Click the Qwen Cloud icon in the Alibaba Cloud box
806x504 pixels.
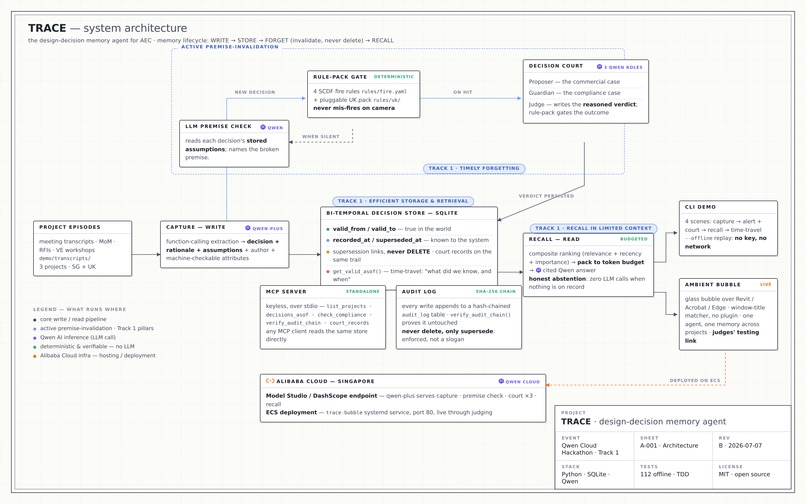501,382
